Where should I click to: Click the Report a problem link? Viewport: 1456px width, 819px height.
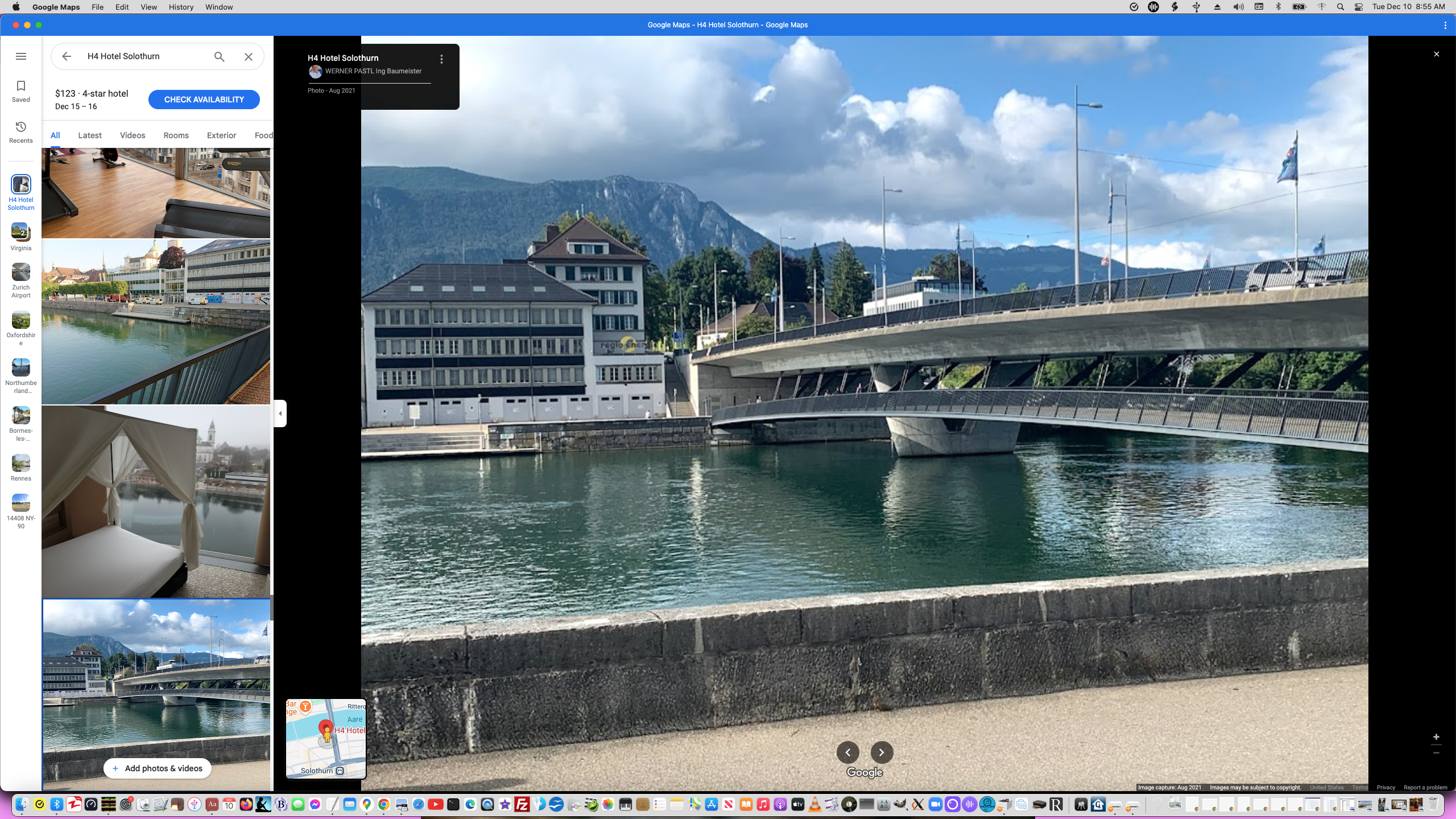[1425, 788]
